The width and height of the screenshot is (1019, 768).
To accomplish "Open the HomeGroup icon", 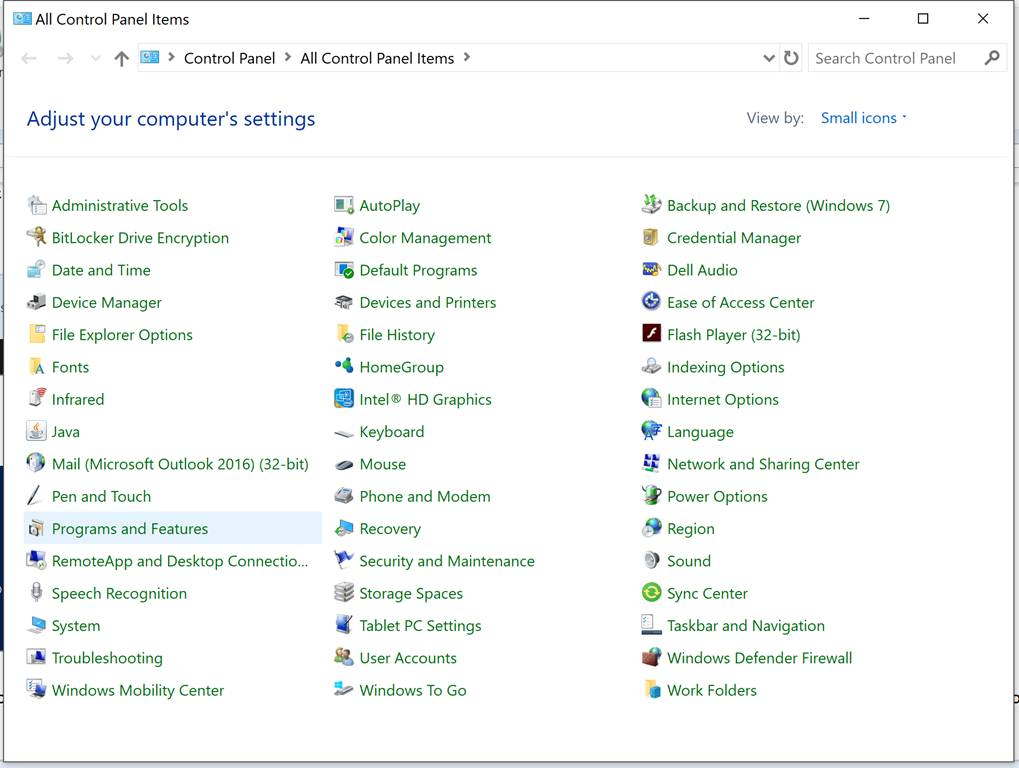I will click(x=344, y=366).
